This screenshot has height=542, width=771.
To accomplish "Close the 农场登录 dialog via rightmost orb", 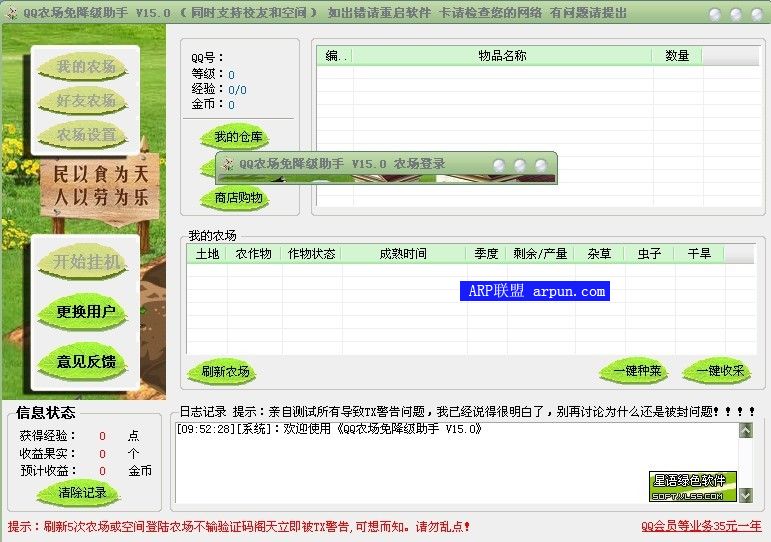I will click(541, 165).
